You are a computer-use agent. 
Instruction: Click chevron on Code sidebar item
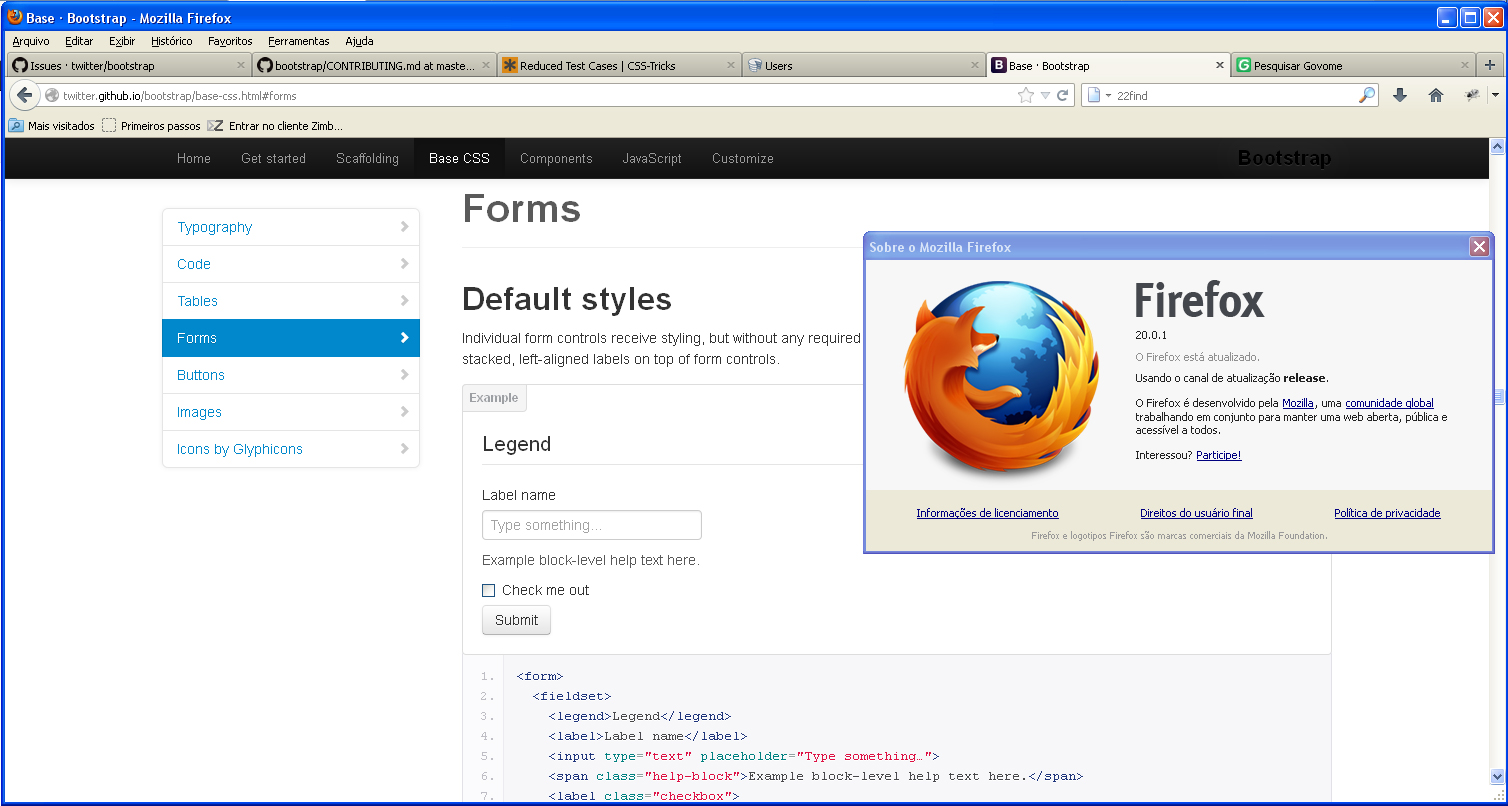click(404, 264)
